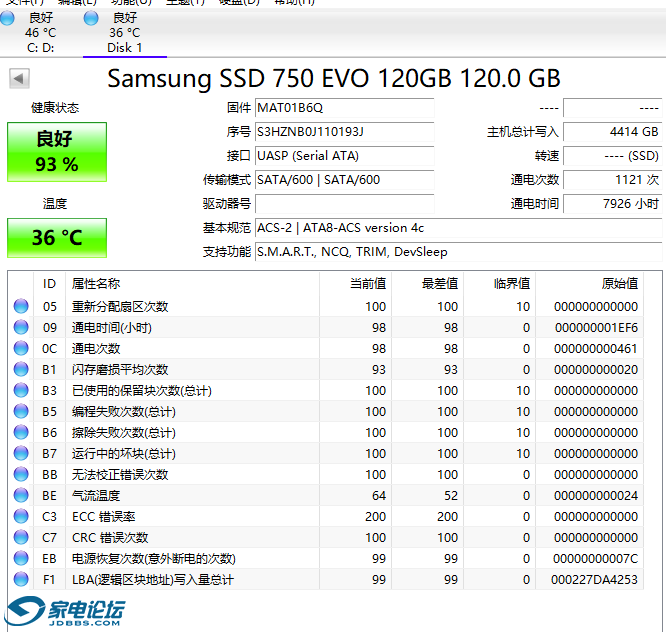This screenshot has height=632, width=666.
Task: Select the row ECC 错误率
Action: tap(326, 516)
